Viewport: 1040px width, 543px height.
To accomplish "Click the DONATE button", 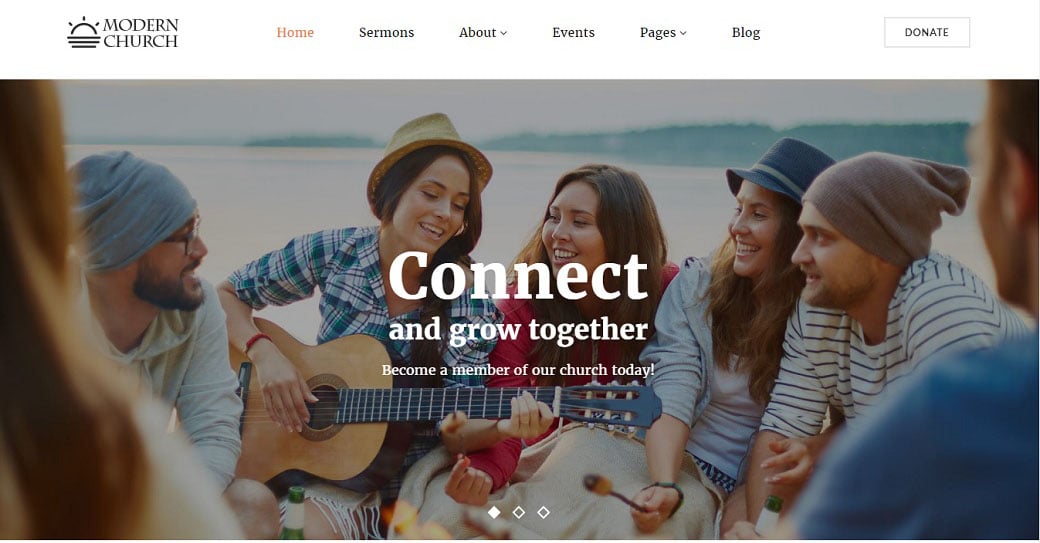I will click(x=927, y=32).
